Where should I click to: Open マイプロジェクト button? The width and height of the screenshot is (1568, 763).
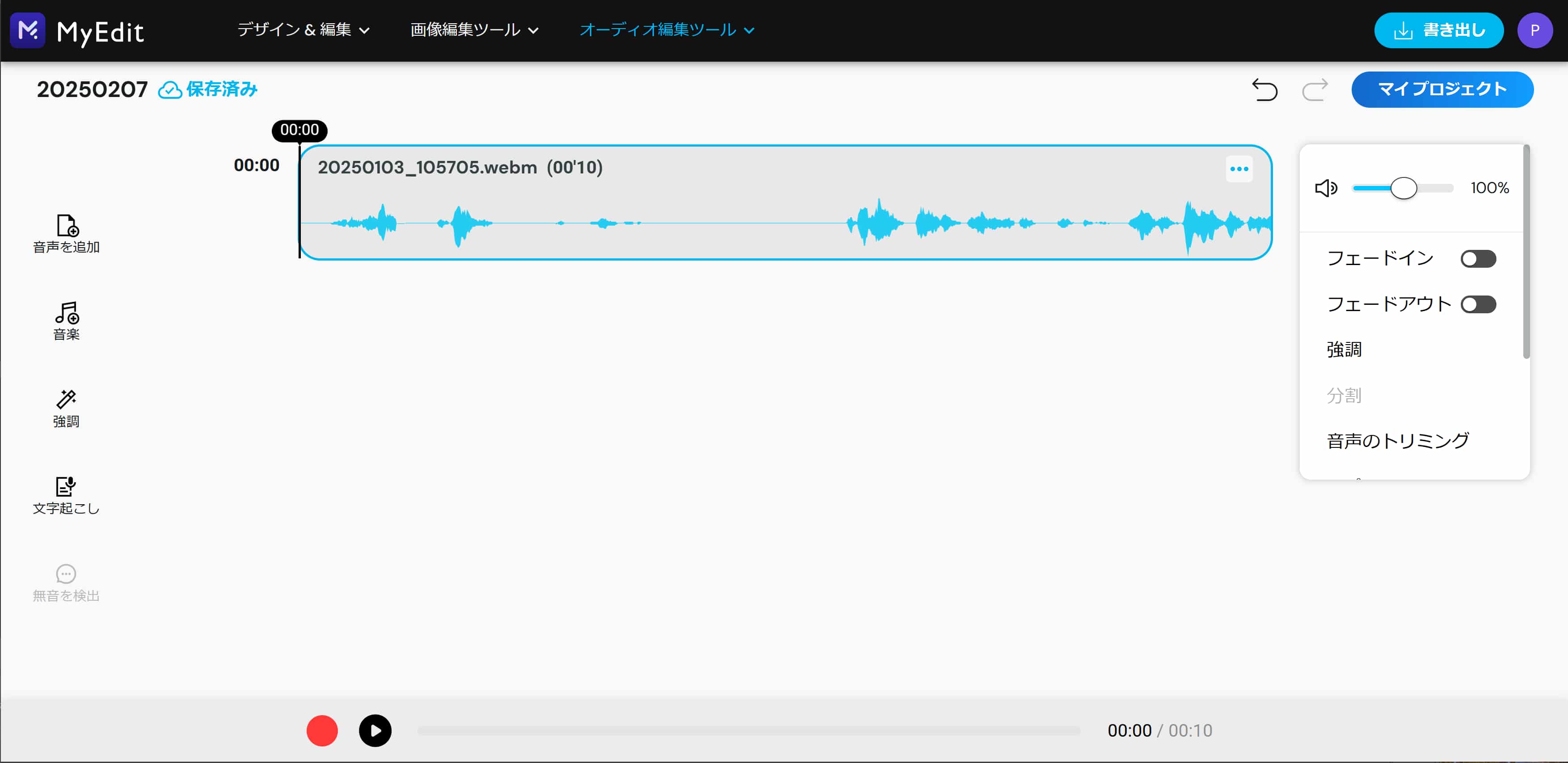click(1442, 89)
